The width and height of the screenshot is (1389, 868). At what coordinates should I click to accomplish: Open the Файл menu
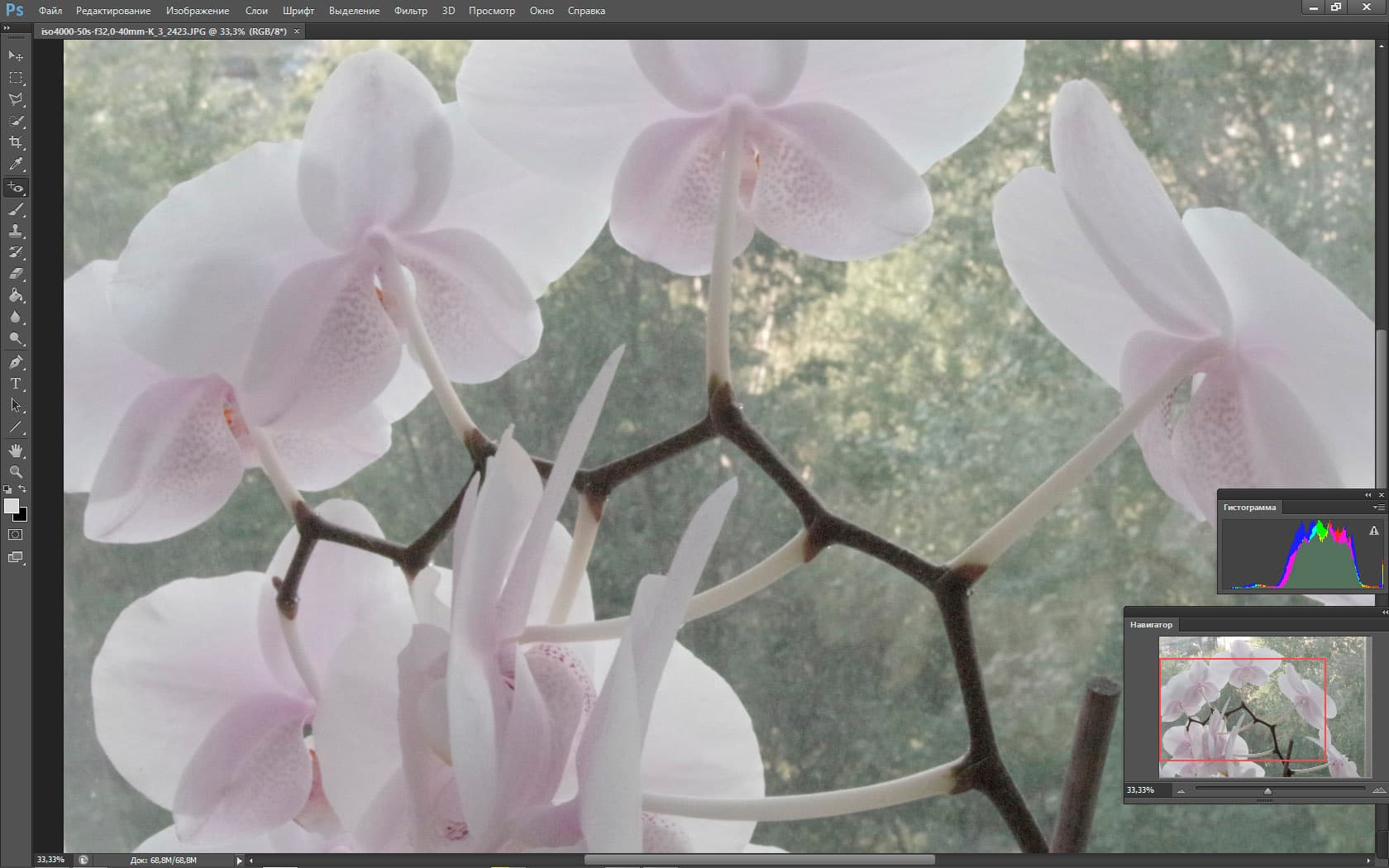coord(50,11)
